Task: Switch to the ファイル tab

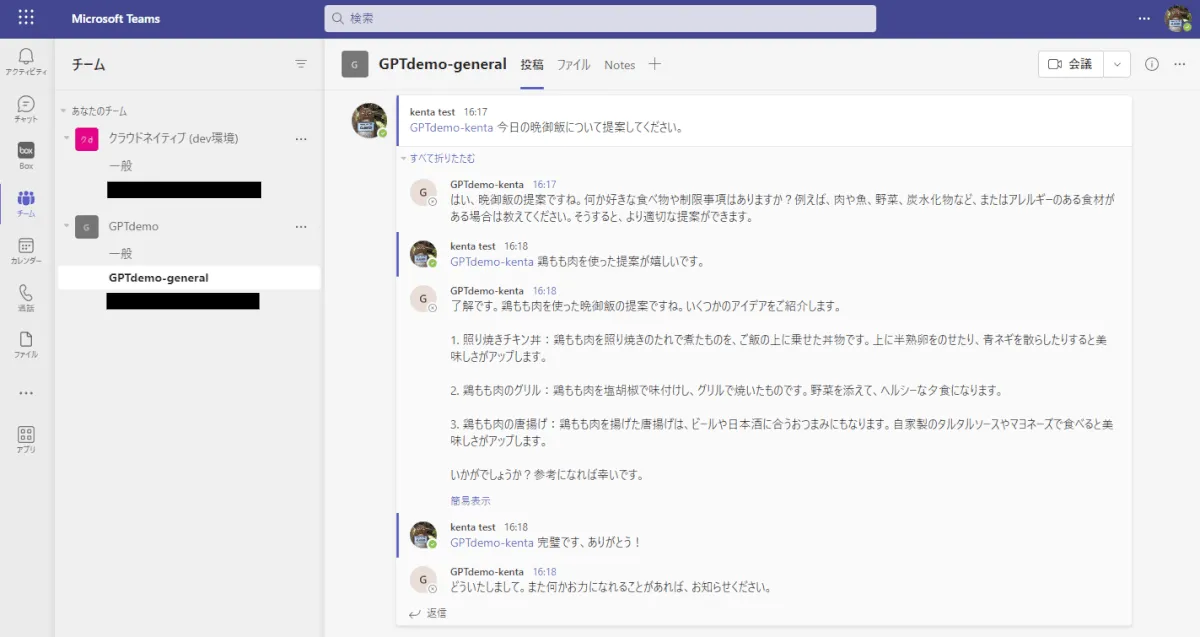Action: (x=573, y=65)
